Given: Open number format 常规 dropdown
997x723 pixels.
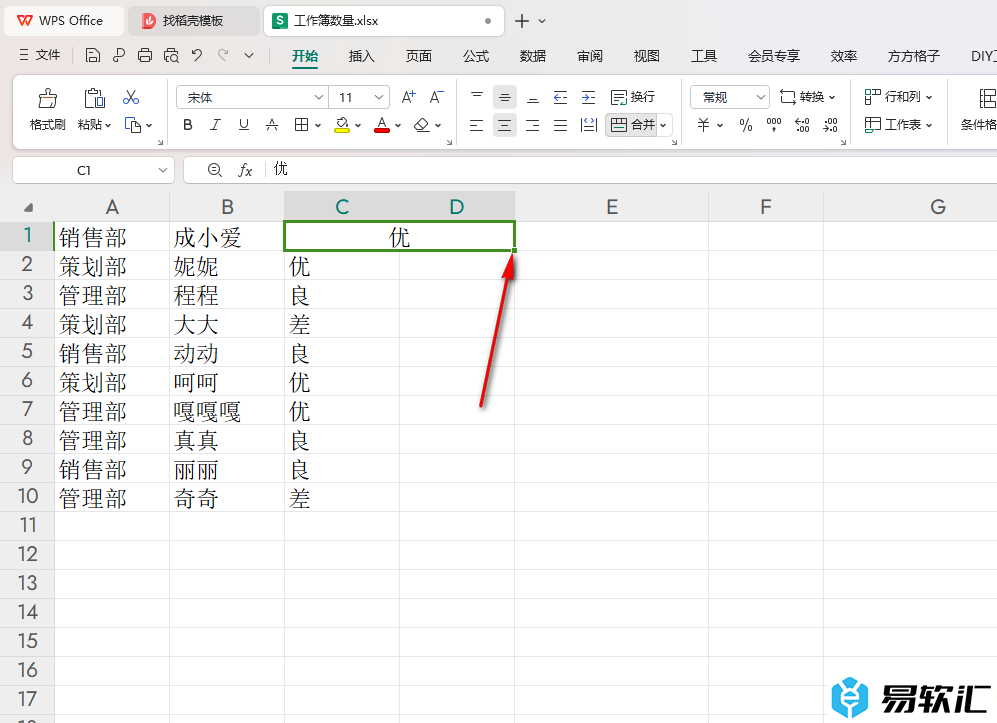Looking at the screenshot, I should [760, 97].
